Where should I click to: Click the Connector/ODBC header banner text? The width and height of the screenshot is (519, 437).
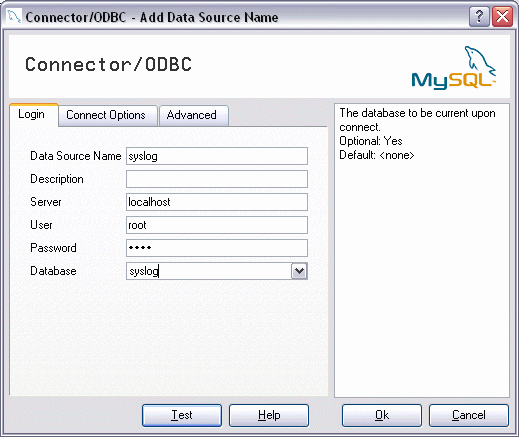(x=109, y=64)
